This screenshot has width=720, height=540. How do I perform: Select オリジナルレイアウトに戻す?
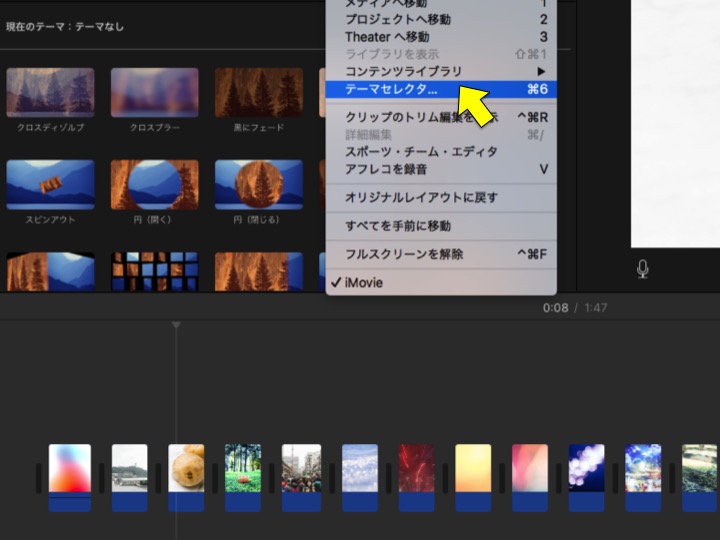pyautogui.click(x=441, y=197)
